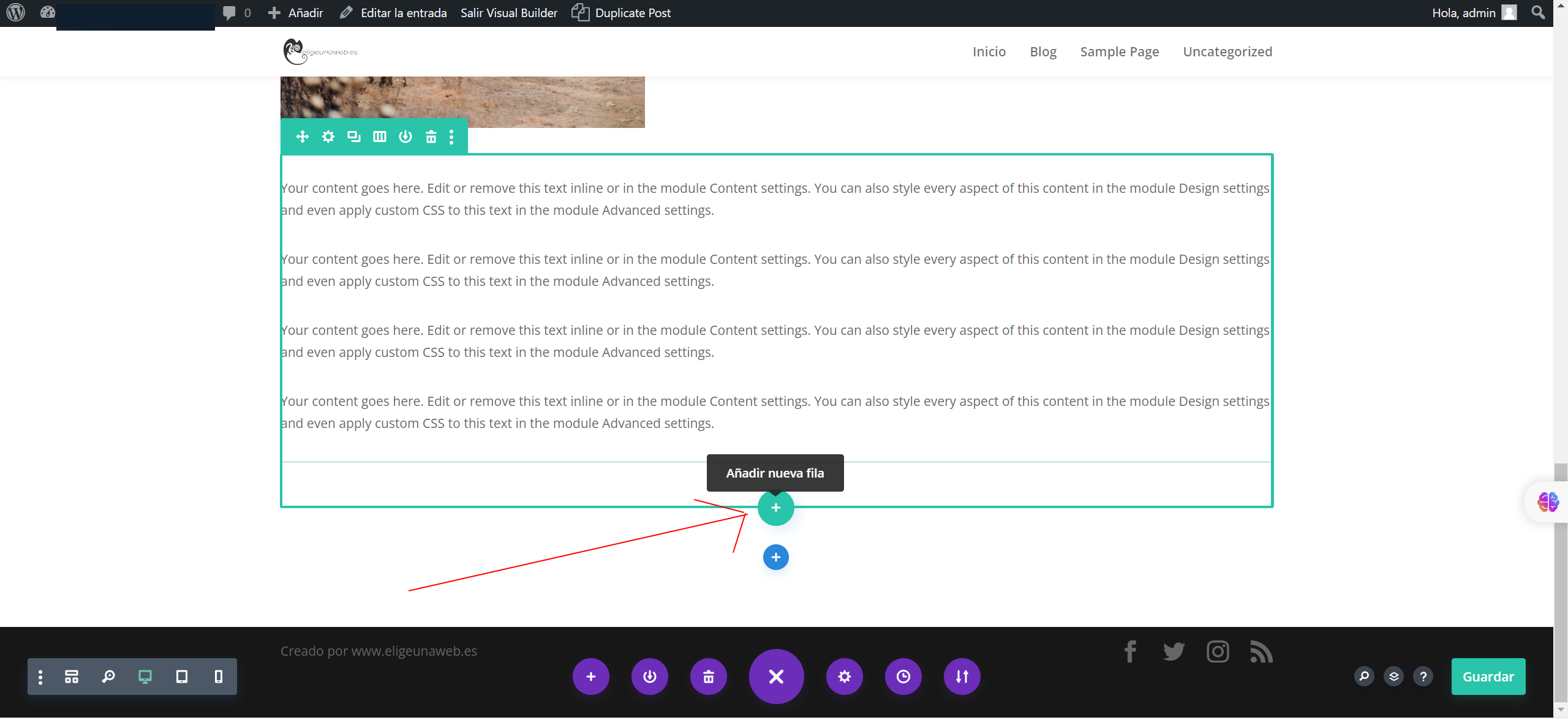1568x720 pixels.
Task: Save row to library icon
Action: point(405,137)
